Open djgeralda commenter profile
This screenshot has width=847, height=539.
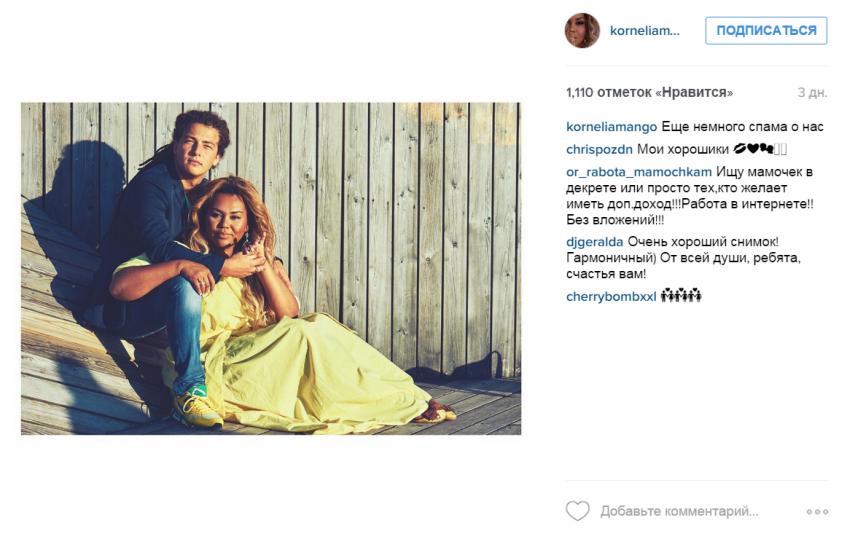[595, 242]
